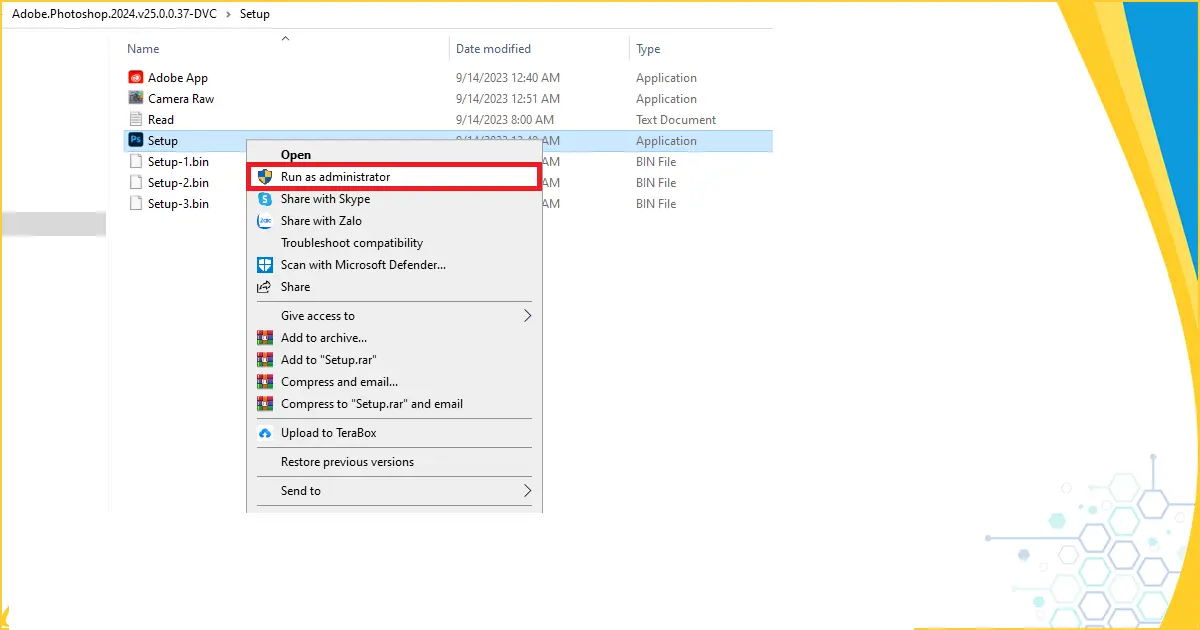This screenshot has height=630, width=1200.
Task: Sort files by Date modified column
Action: (x=493, y=49)
